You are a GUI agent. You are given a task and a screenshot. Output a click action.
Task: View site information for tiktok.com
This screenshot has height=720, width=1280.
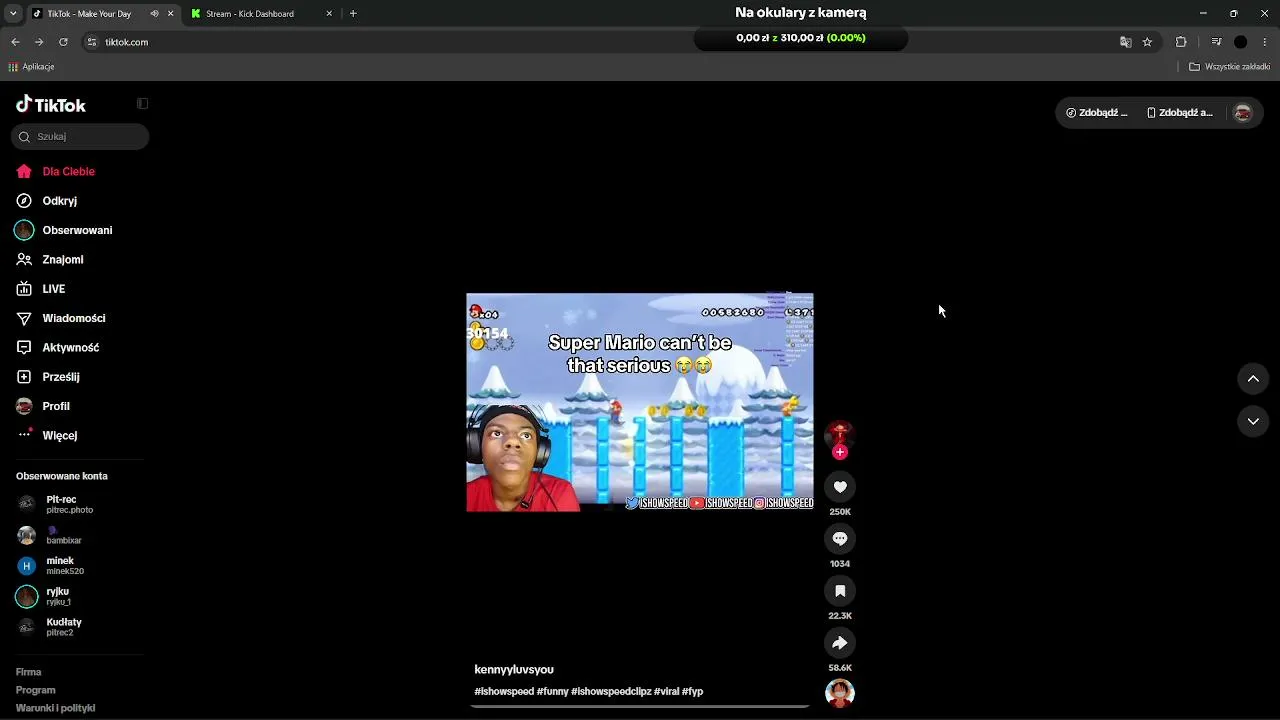click(92, 42)
